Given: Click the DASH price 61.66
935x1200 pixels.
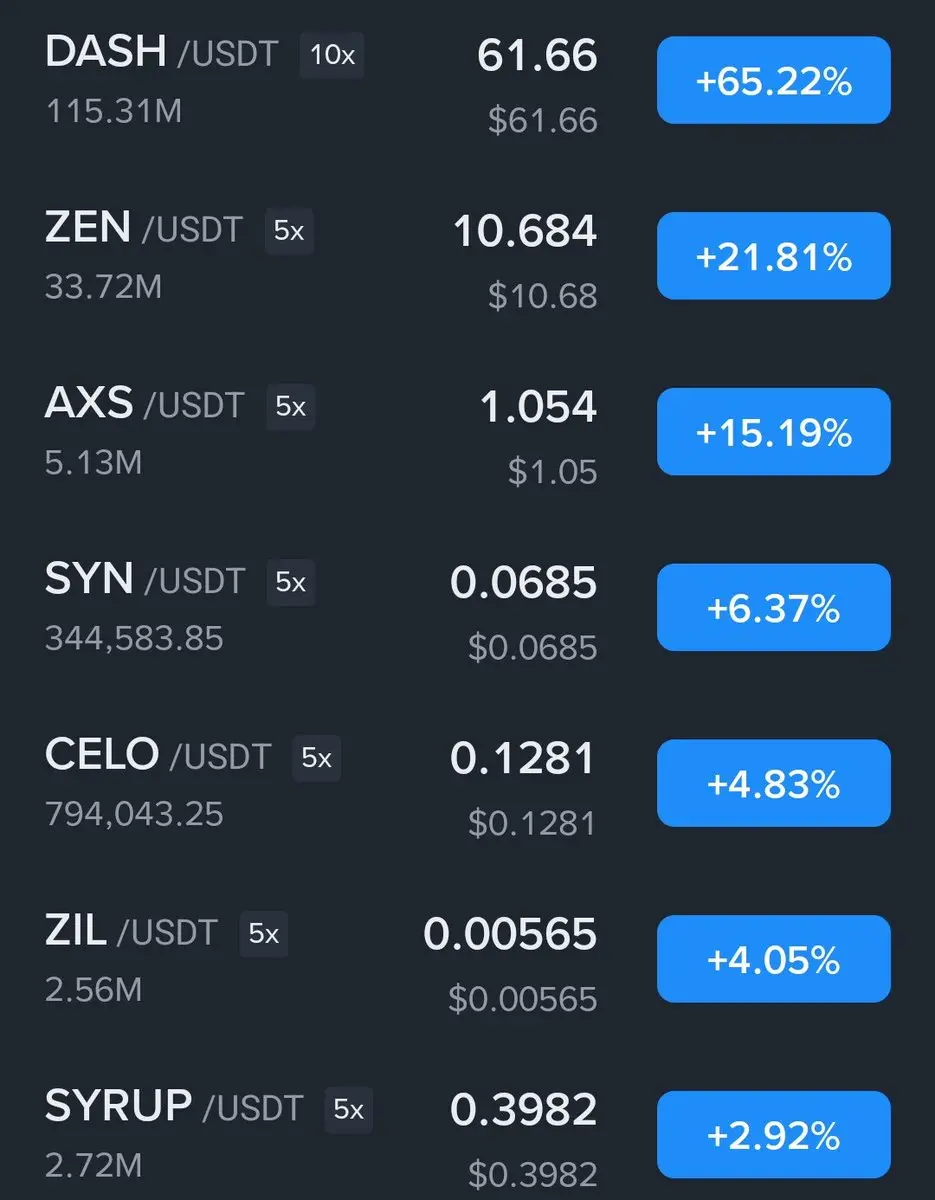Looking at the screenshot, I should point(537,56).
